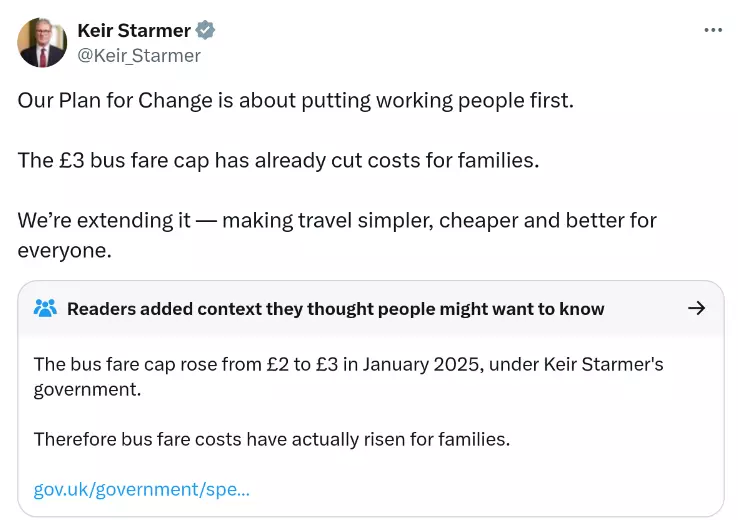The height and width of the screenshot is (520, 738).
Task: Click the community notes people icon
Action: coord(45,309)
